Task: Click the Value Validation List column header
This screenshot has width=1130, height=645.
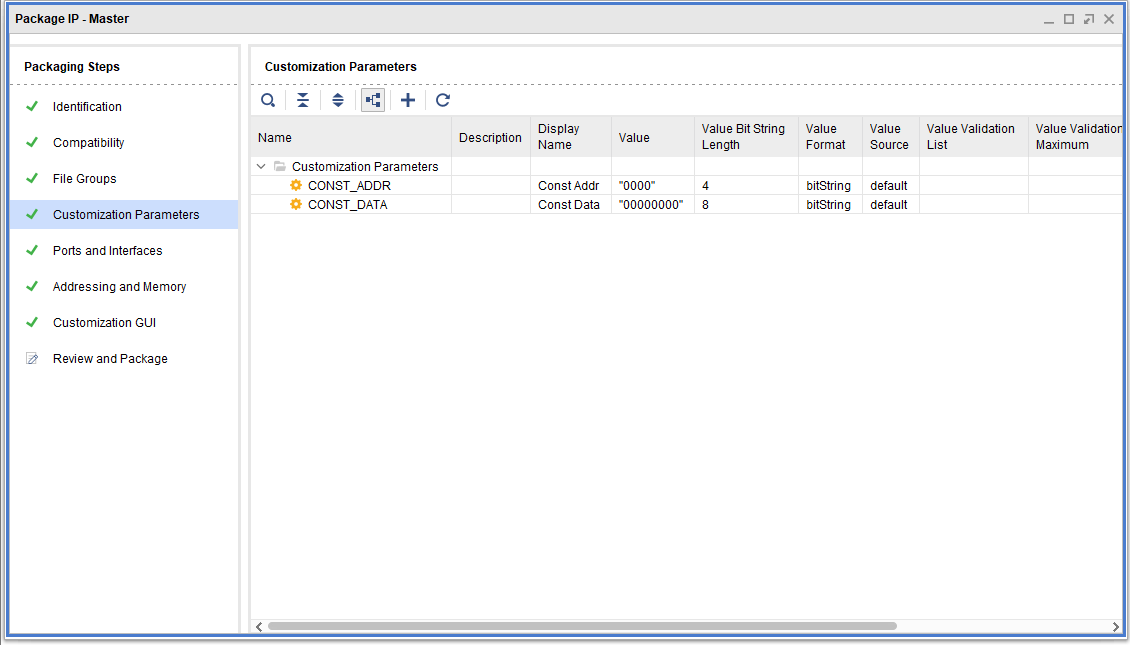Action: click(x=974, y=137)
